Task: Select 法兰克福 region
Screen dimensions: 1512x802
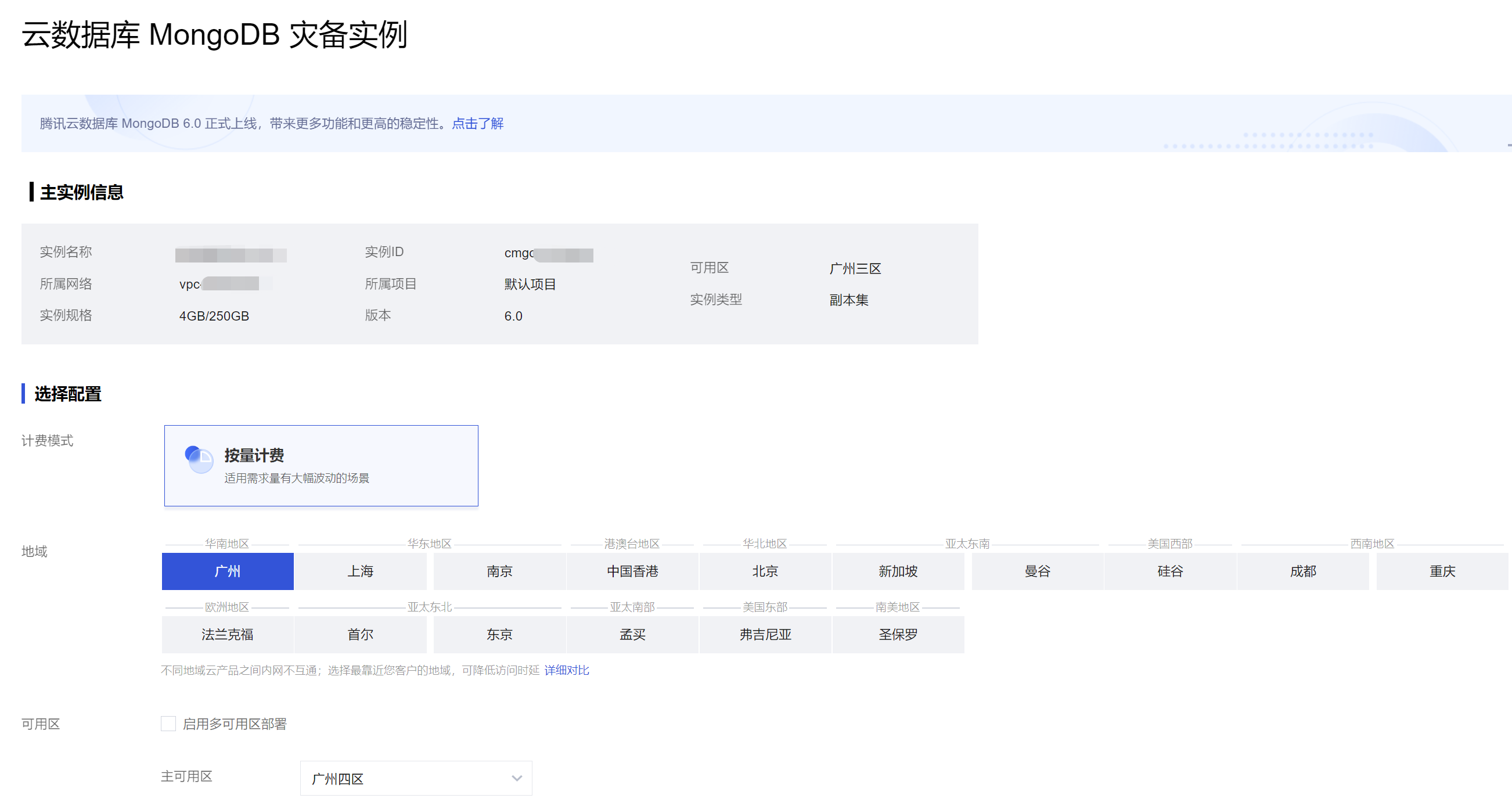Action: [x=227, y=634]
